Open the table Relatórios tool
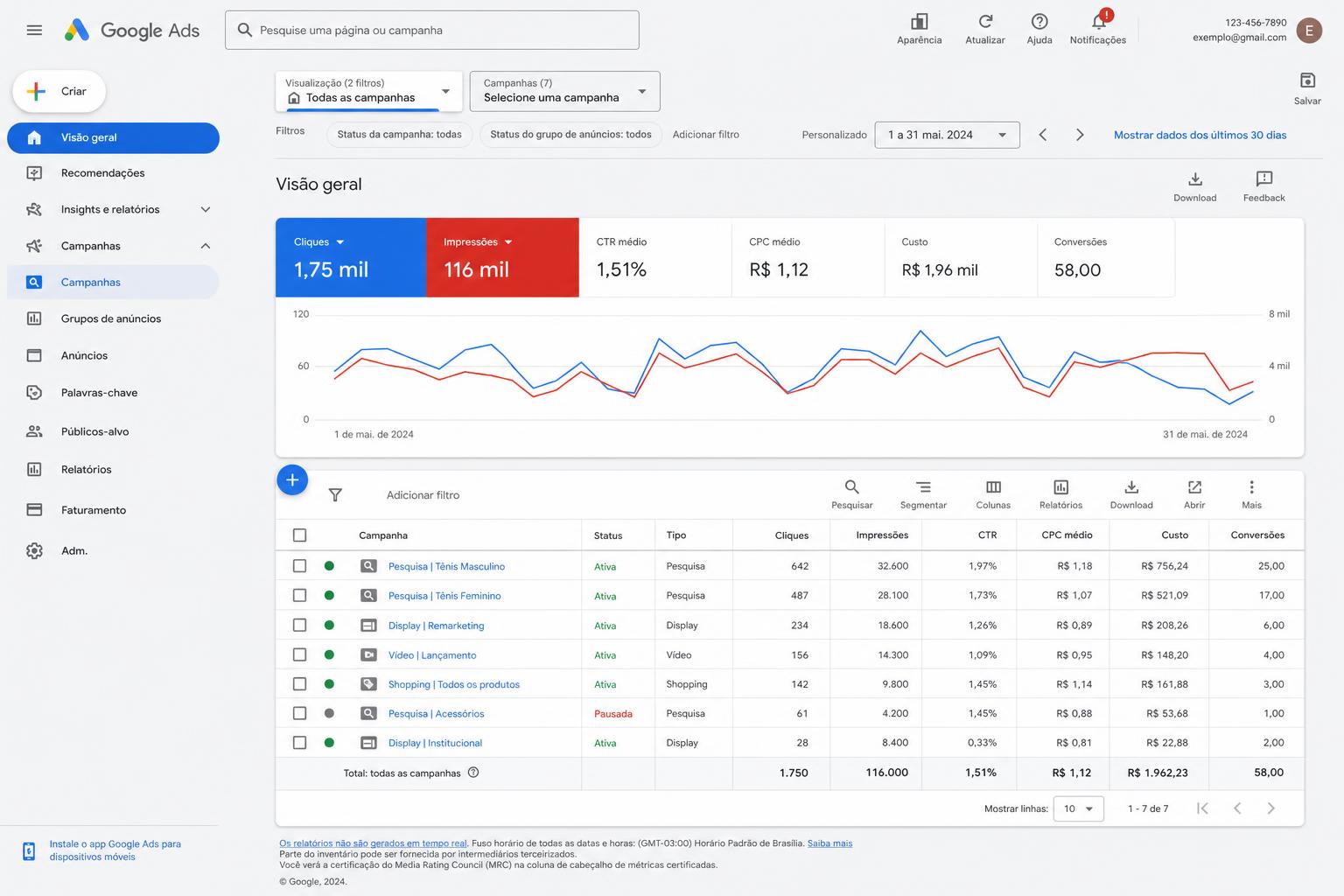The height and width of the screenshot is (896, 1344). (1060, 487)
